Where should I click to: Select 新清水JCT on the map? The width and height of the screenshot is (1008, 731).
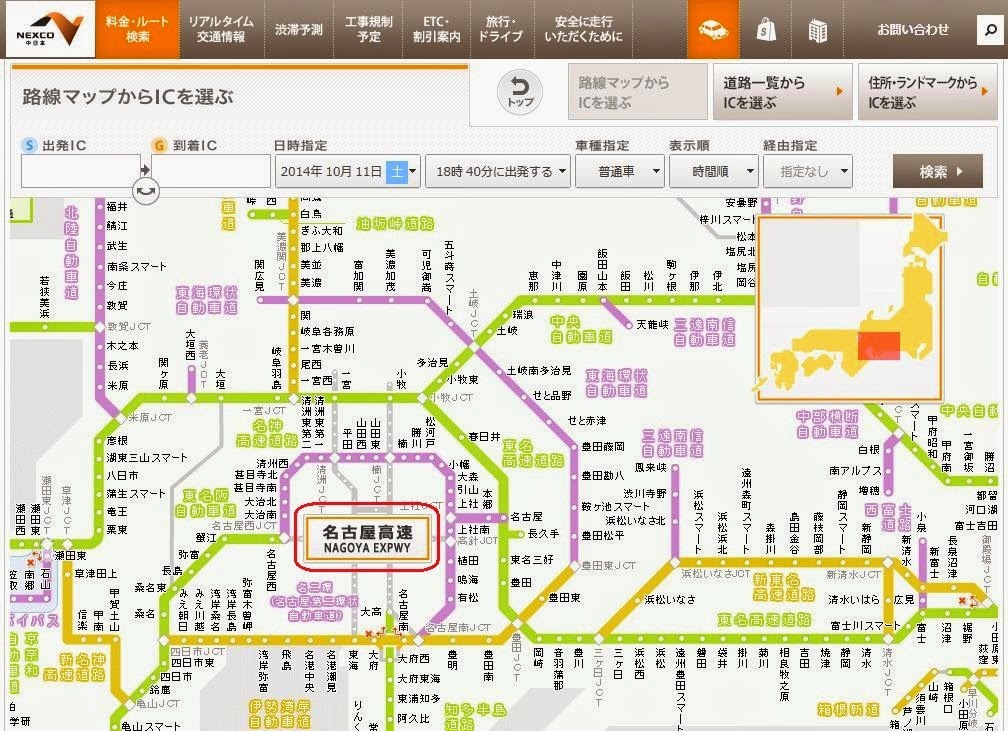(x=853, y=574)
